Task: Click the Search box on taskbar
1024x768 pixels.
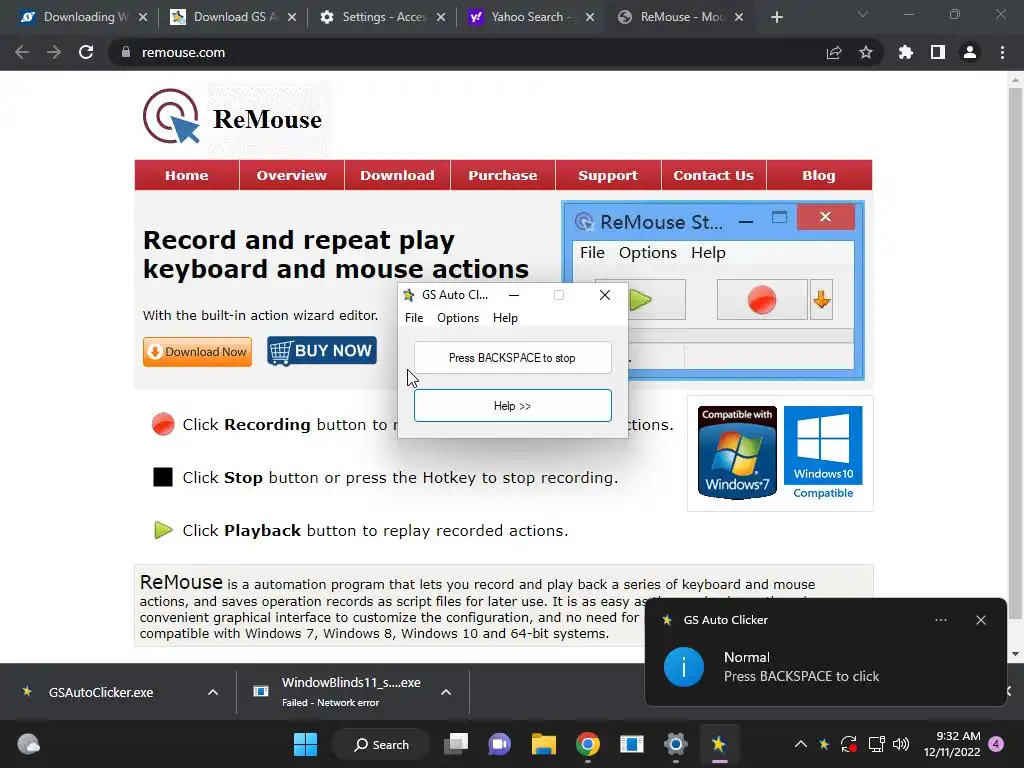Action: click(x=381, y=744)
